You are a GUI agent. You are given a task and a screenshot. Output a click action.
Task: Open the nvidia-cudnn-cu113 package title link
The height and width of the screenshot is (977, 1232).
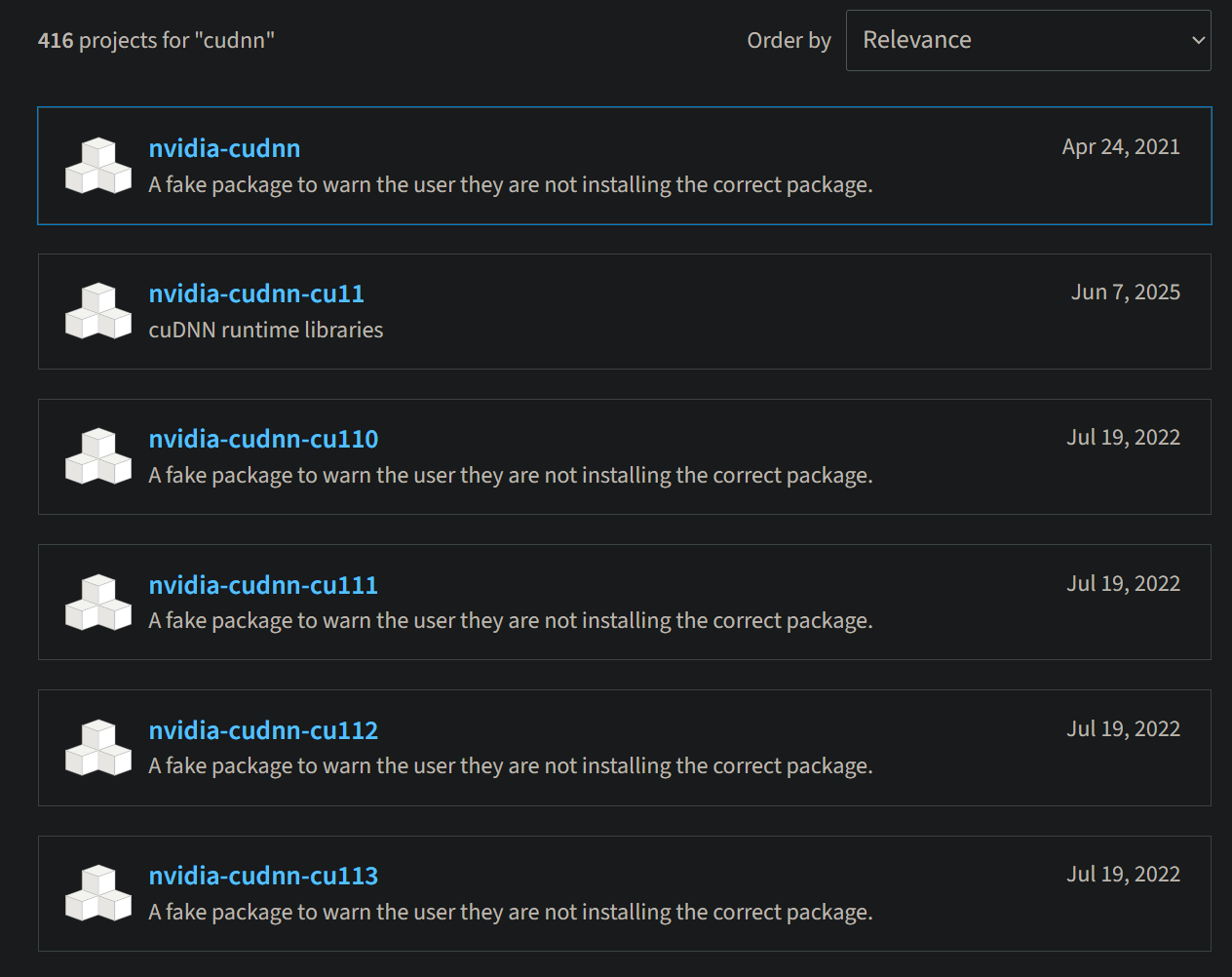(263, 876)
